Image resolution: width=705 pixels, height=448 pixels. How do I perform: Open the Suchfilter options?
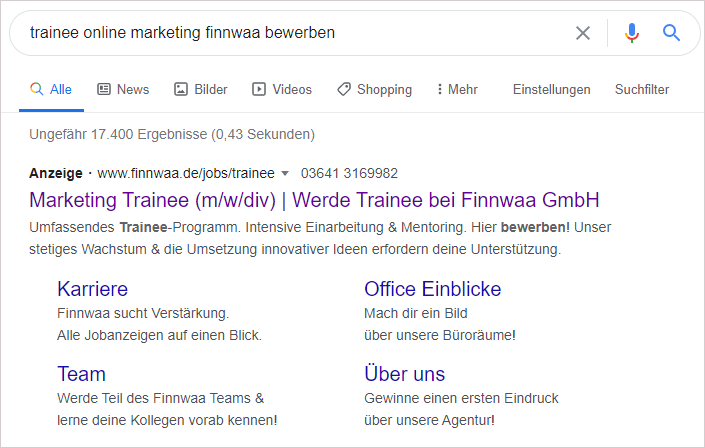click(642, 89)
